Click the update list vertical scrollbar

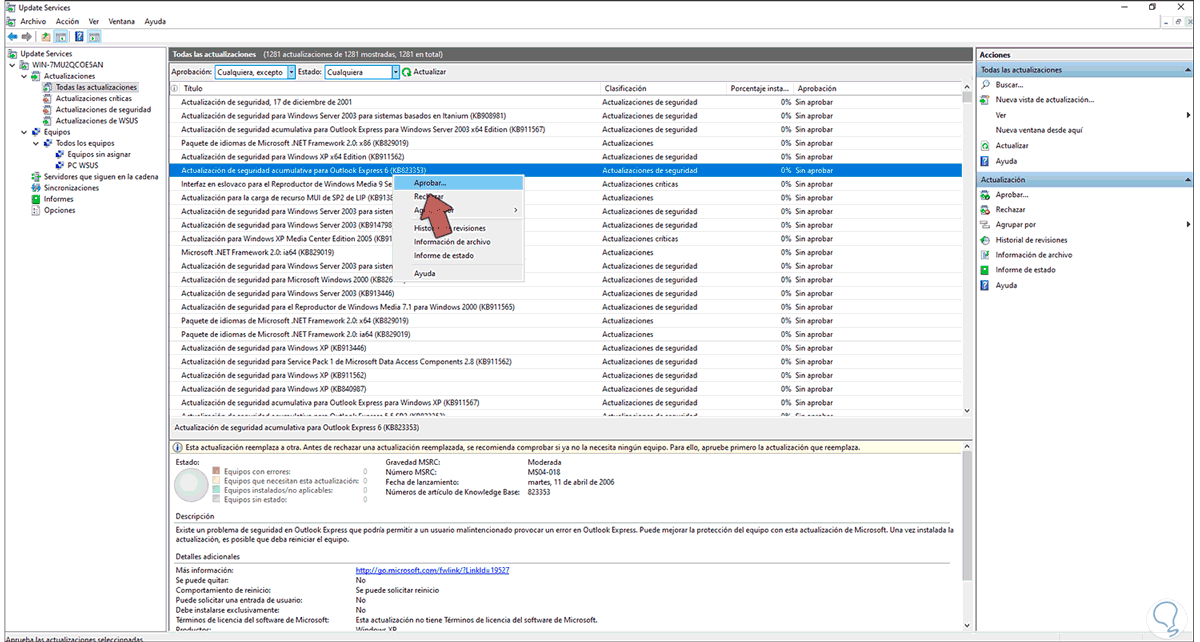pyautogui.click(x=967, y=250)
